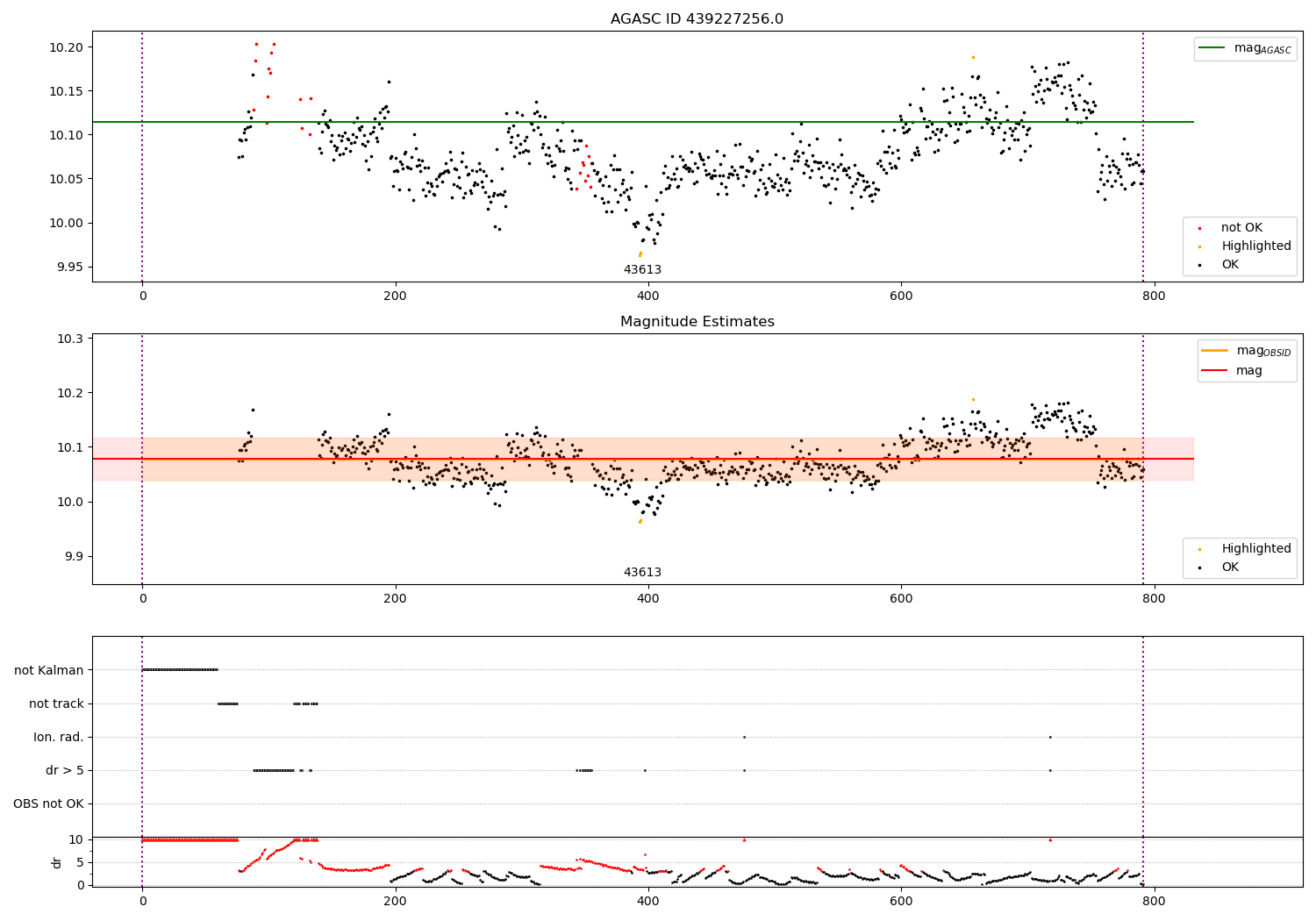Click y-axis tick '10.0' in middle plot
The width and height of the screenshot is (1316, 921).
(x=70, y=502)
